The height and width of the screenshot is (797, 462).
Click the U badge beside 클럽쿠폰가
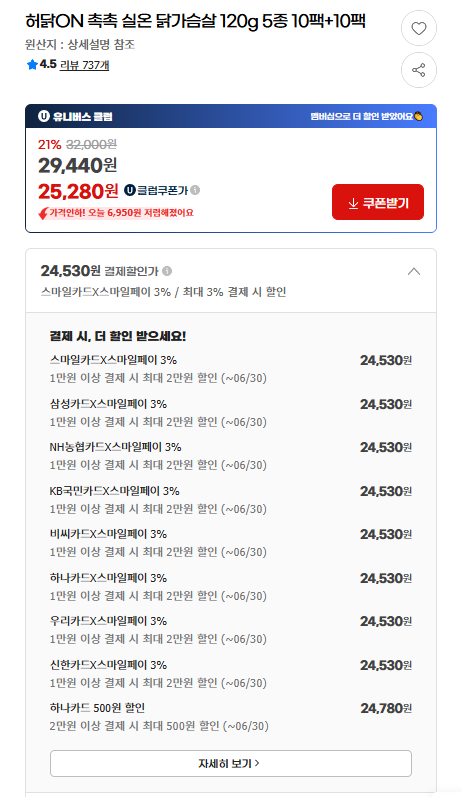tap(130, 190)
